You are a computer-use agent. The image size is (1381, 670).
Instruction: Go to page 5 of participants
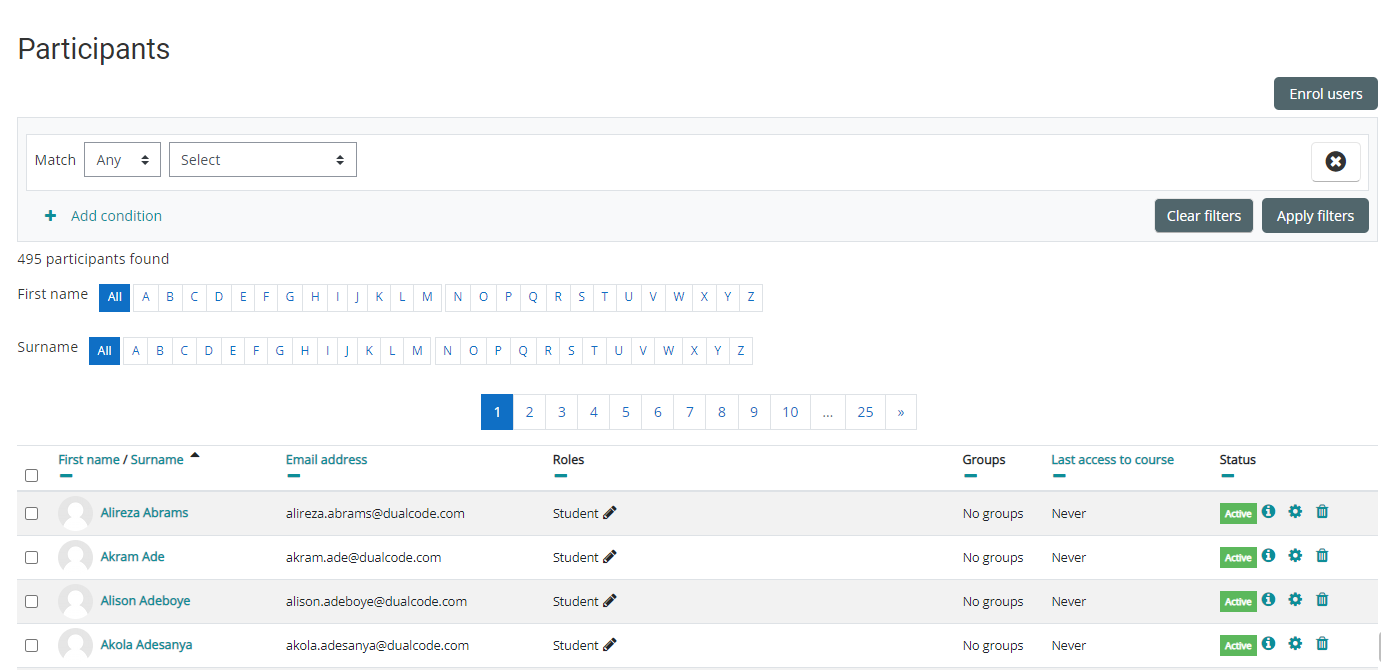pyautogui.click(x=625, y=412)
